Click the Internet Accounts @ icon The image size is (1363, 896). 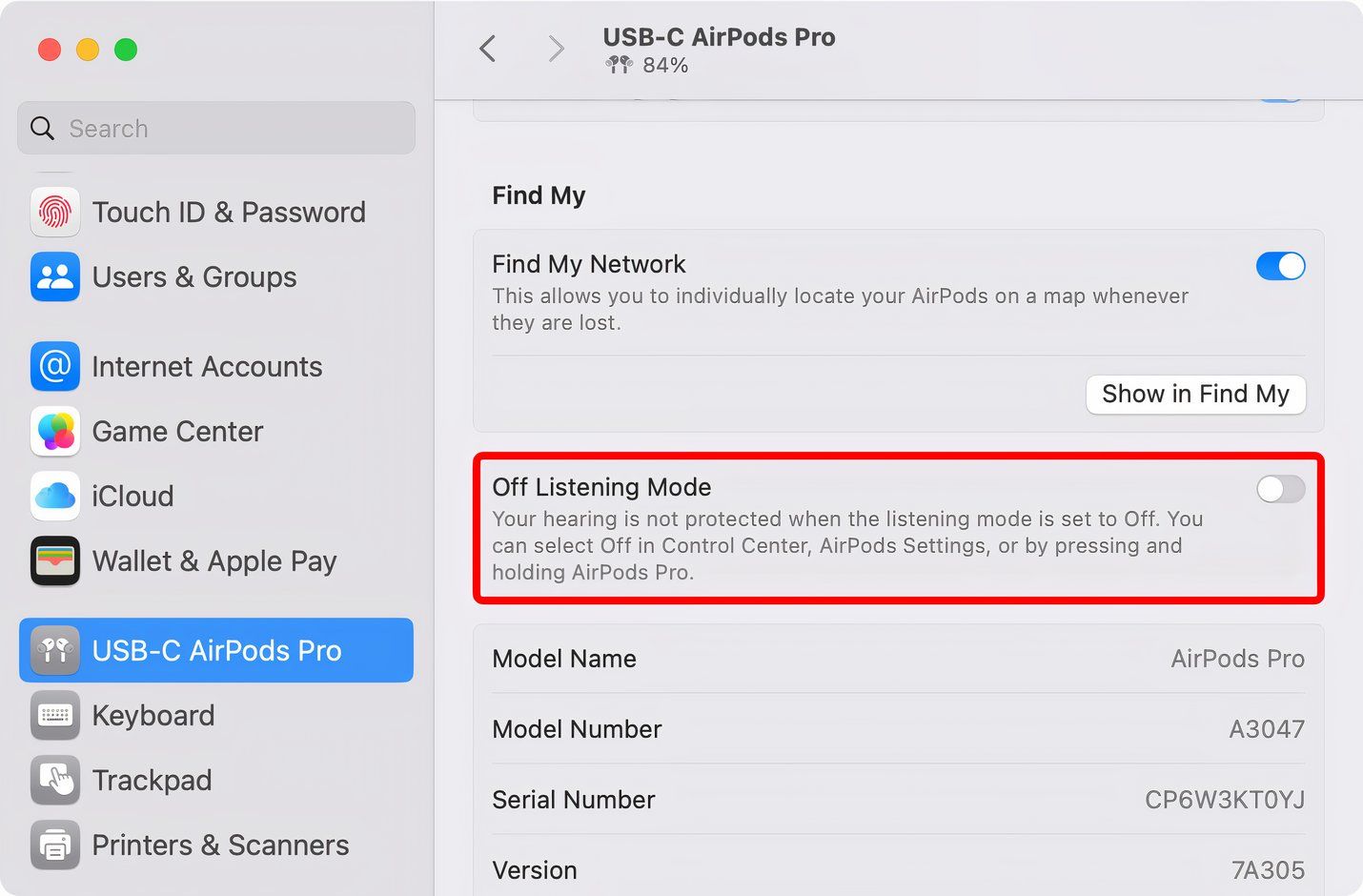(55, 366)
